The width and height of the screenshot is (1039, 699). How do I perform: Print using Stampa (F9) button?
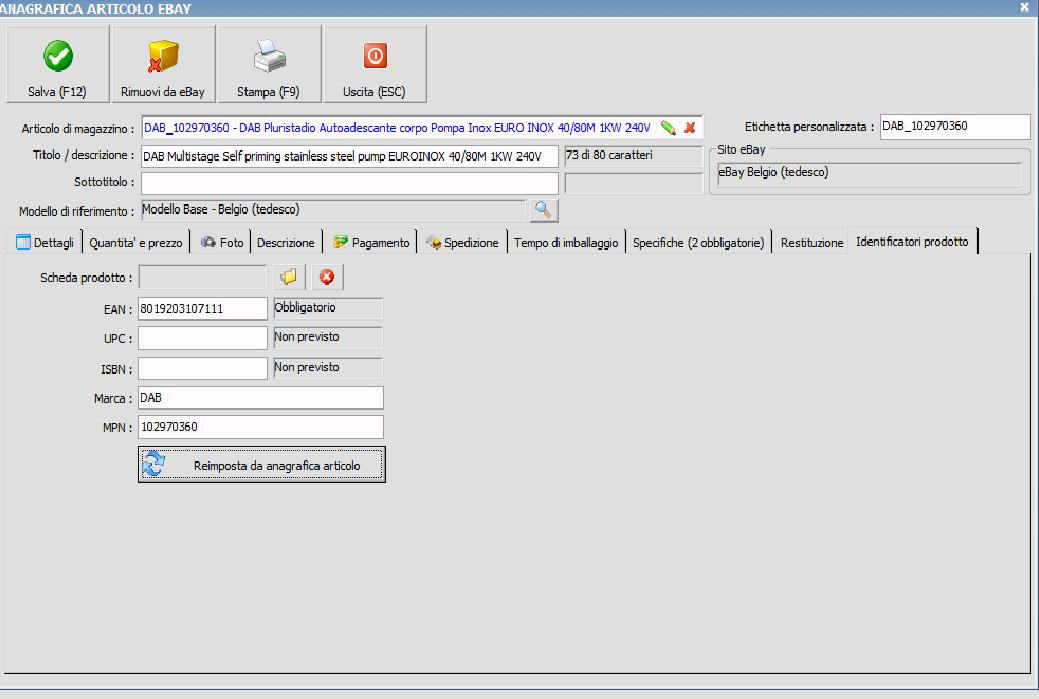[269, 64]
